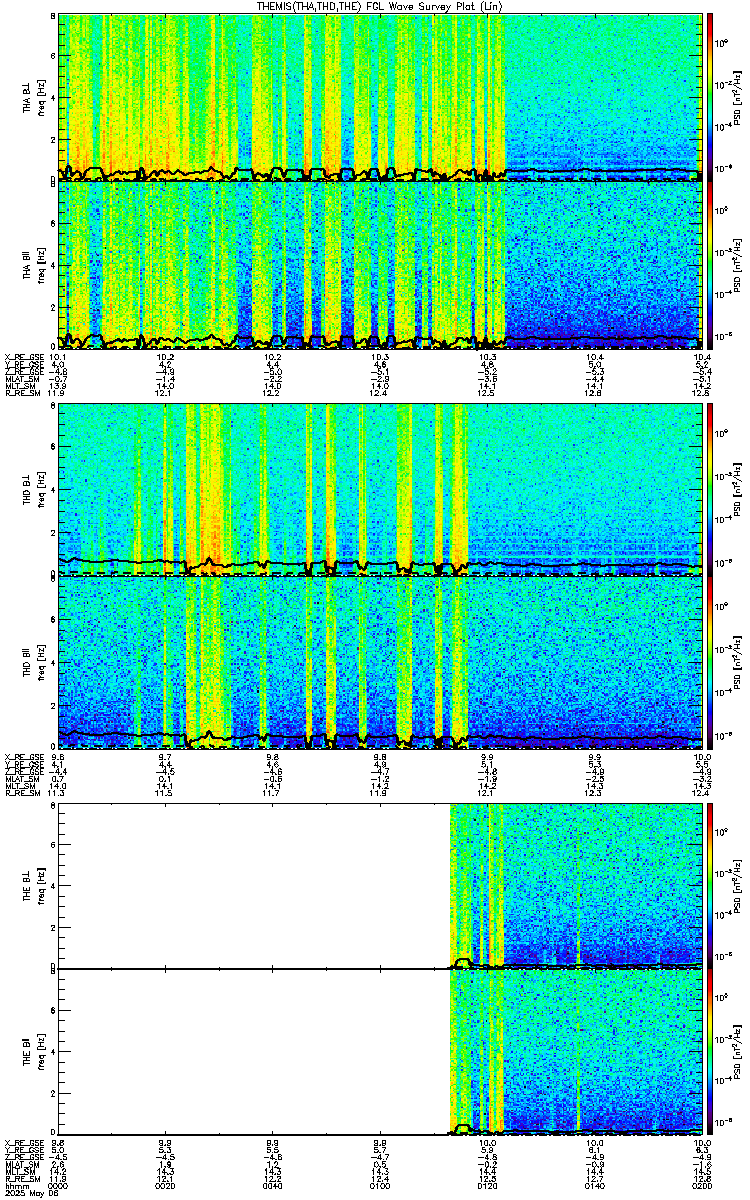Click the 0020 time tick label
Screen dimensions: 750x1200
tap(166, 1186)
